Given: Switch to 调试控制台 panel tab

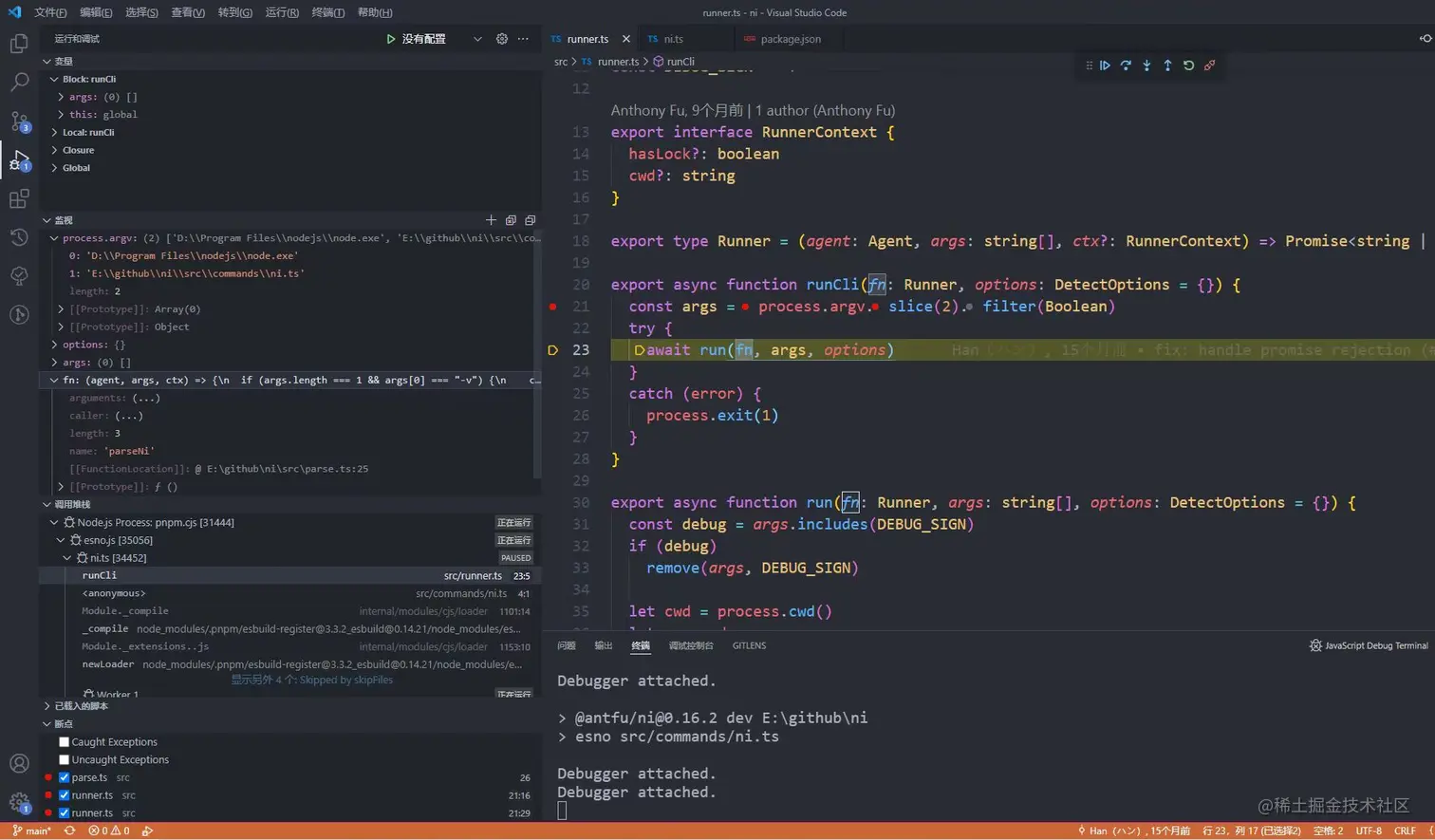Looking at the screenshot, I should (691, 645).
